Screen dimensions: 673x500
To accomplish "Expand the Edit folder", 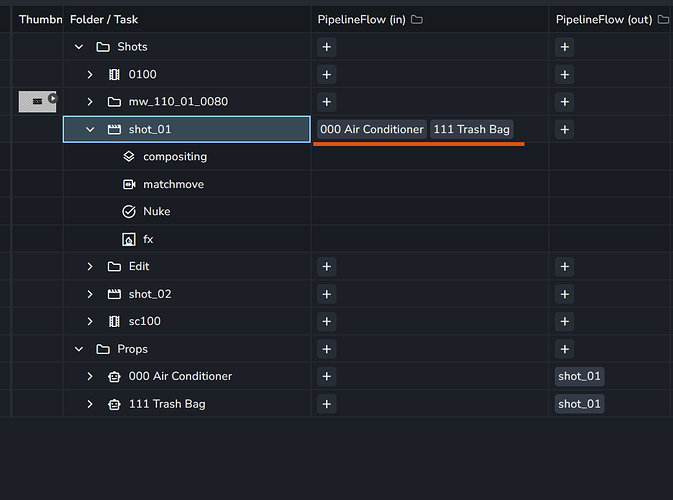I will (90, 267).
